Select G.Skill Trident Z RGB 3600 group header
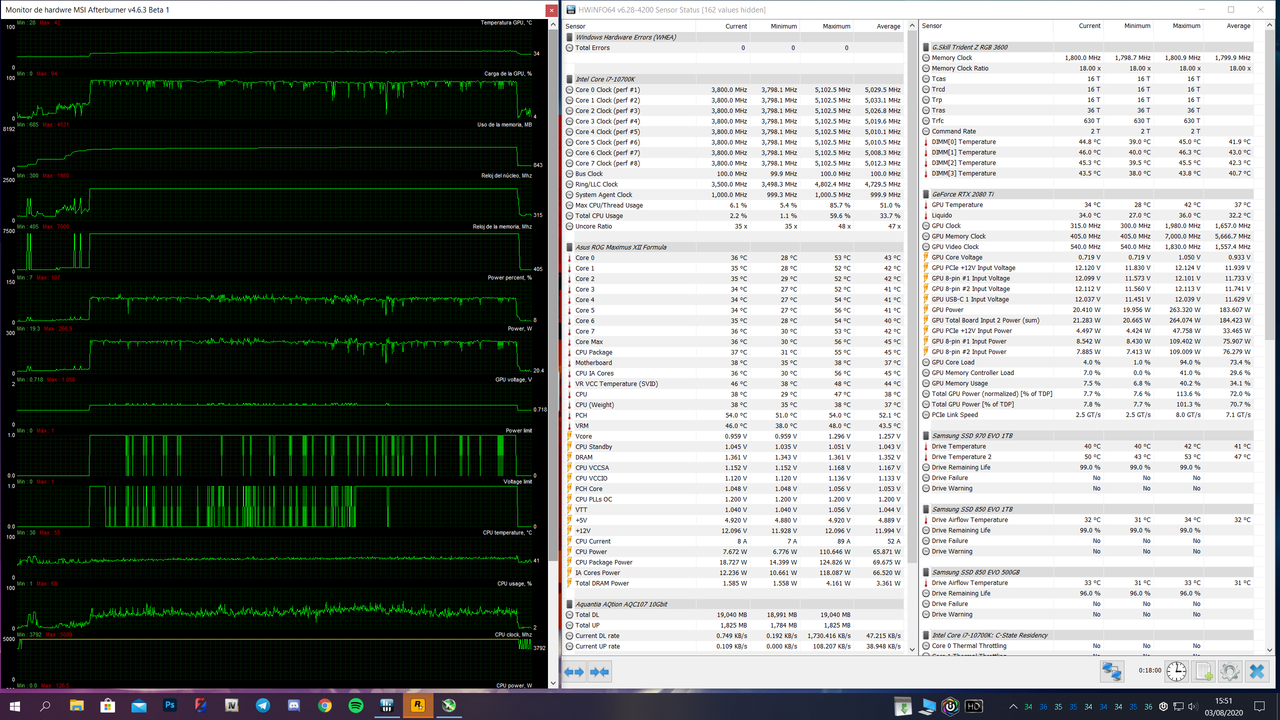The height and width of the screenshot is (720, 1280). (x=1087, y=47)
